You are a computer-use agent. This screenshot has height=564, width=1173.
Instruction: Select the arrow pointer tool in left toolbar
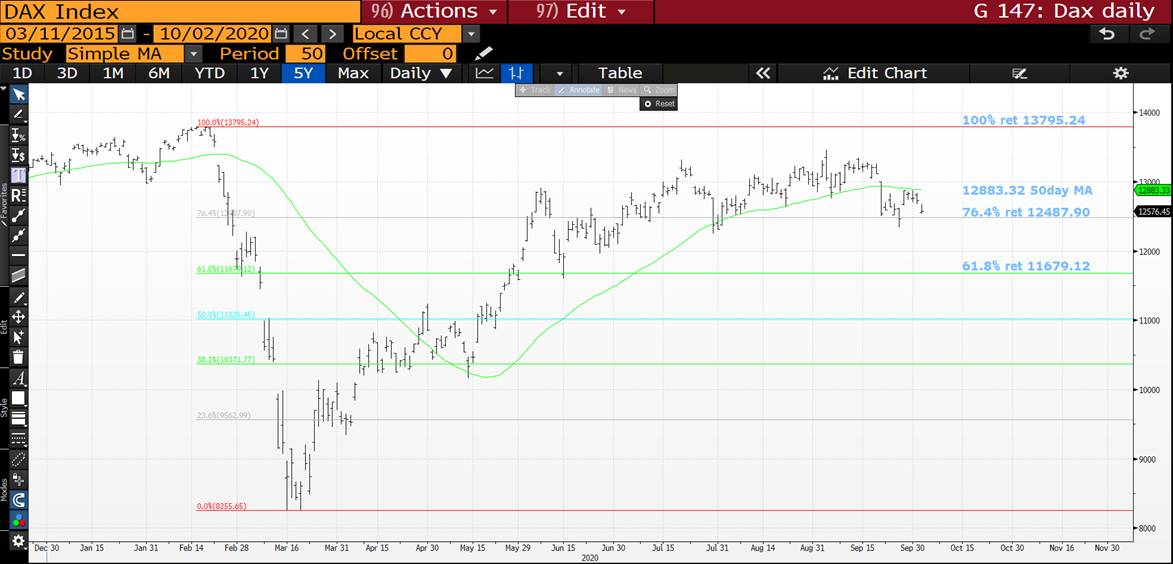(19, 94)
